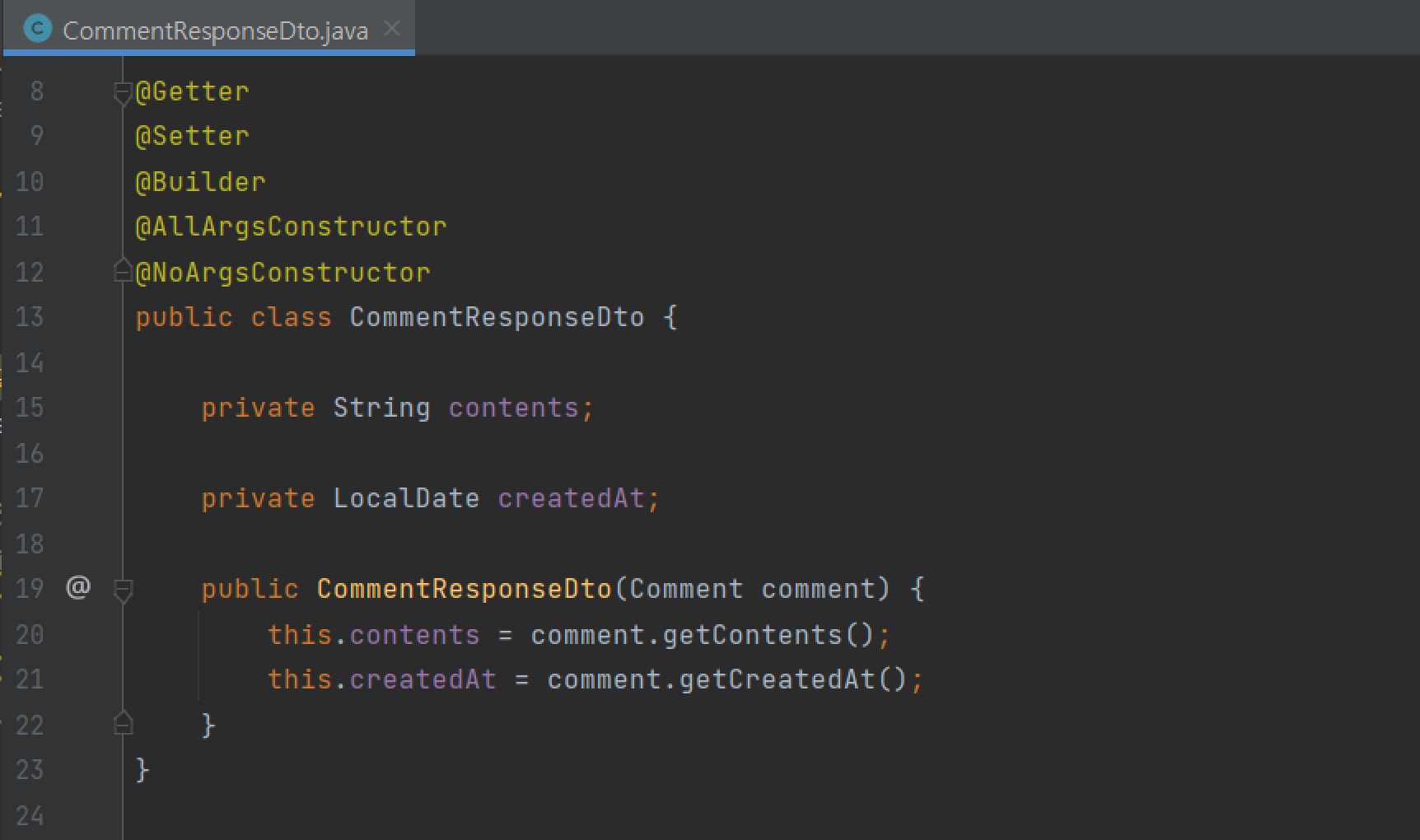Viewport: 1420px width, 840px height.
Task: Click the @Builder annotation
Action: coord(200,182)
